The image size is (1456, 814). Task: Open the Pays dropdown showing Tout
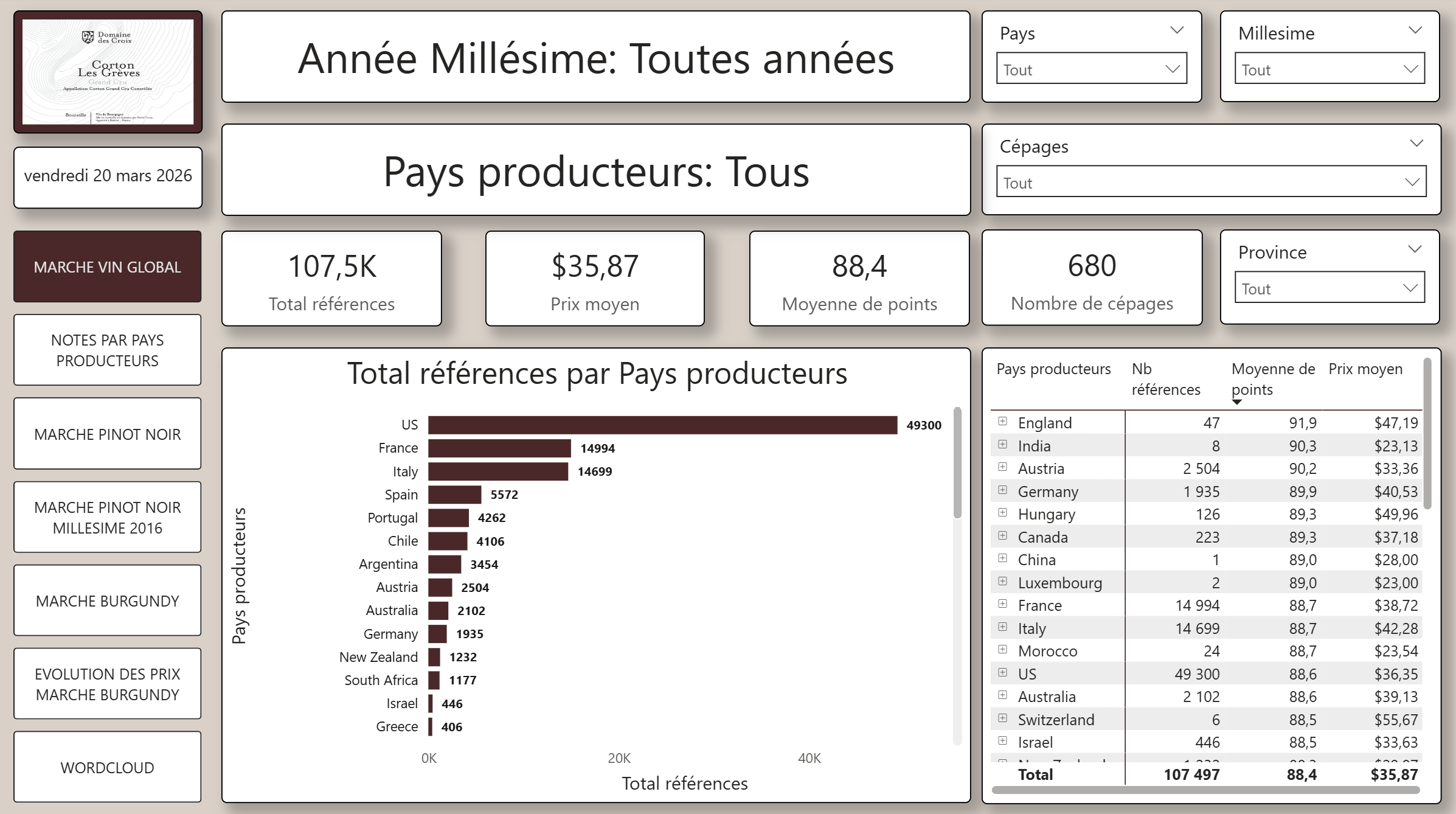pyautogui.click(x=1091, y=69)
